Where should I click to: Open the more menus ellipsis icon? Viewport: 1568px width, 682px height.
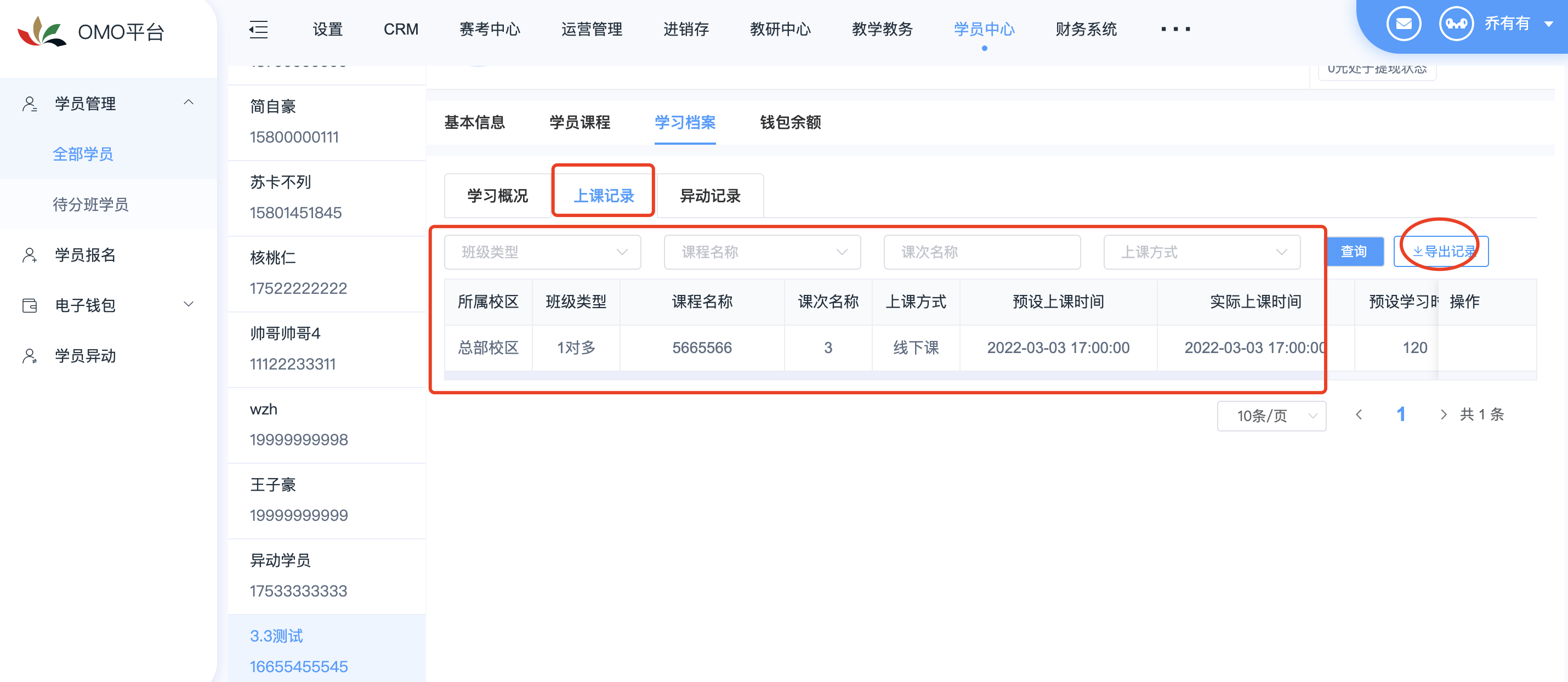point(1175,29)
